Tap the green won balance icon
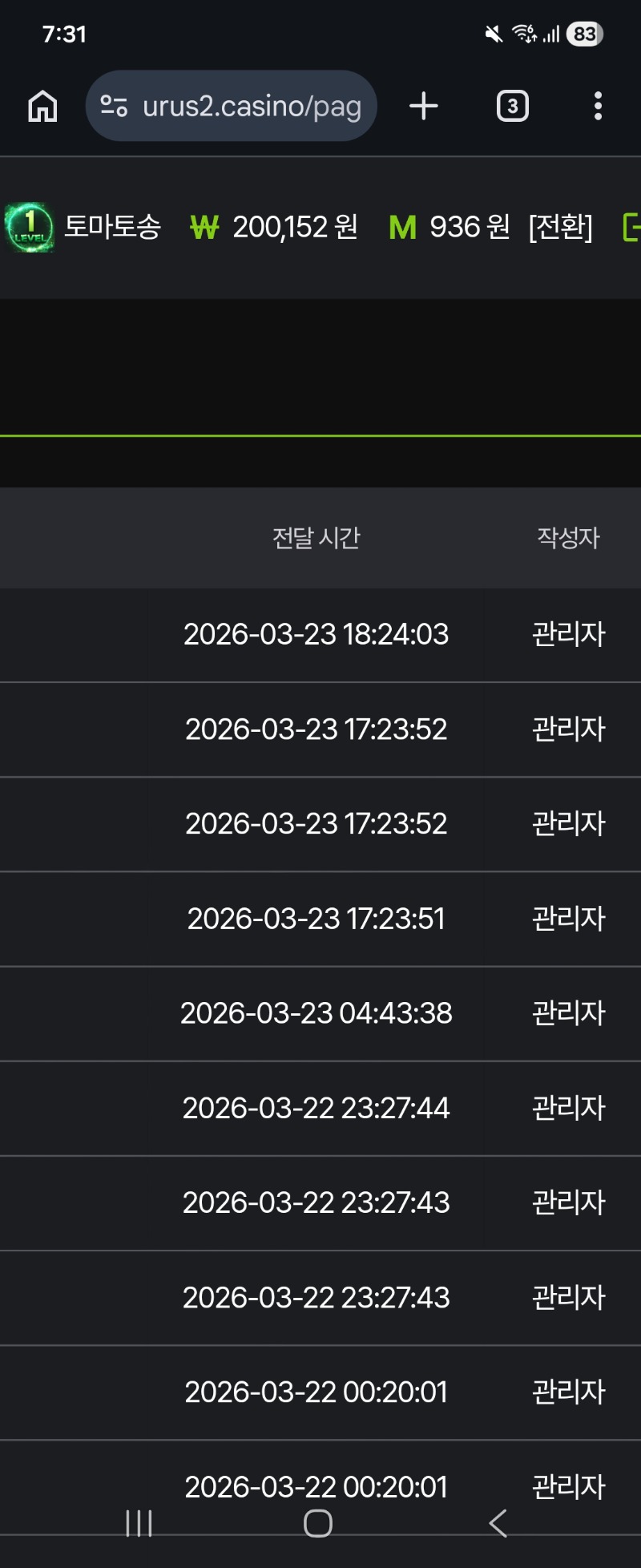The height and width of the screenshot is (1568, 641). (x=204, y=228)
